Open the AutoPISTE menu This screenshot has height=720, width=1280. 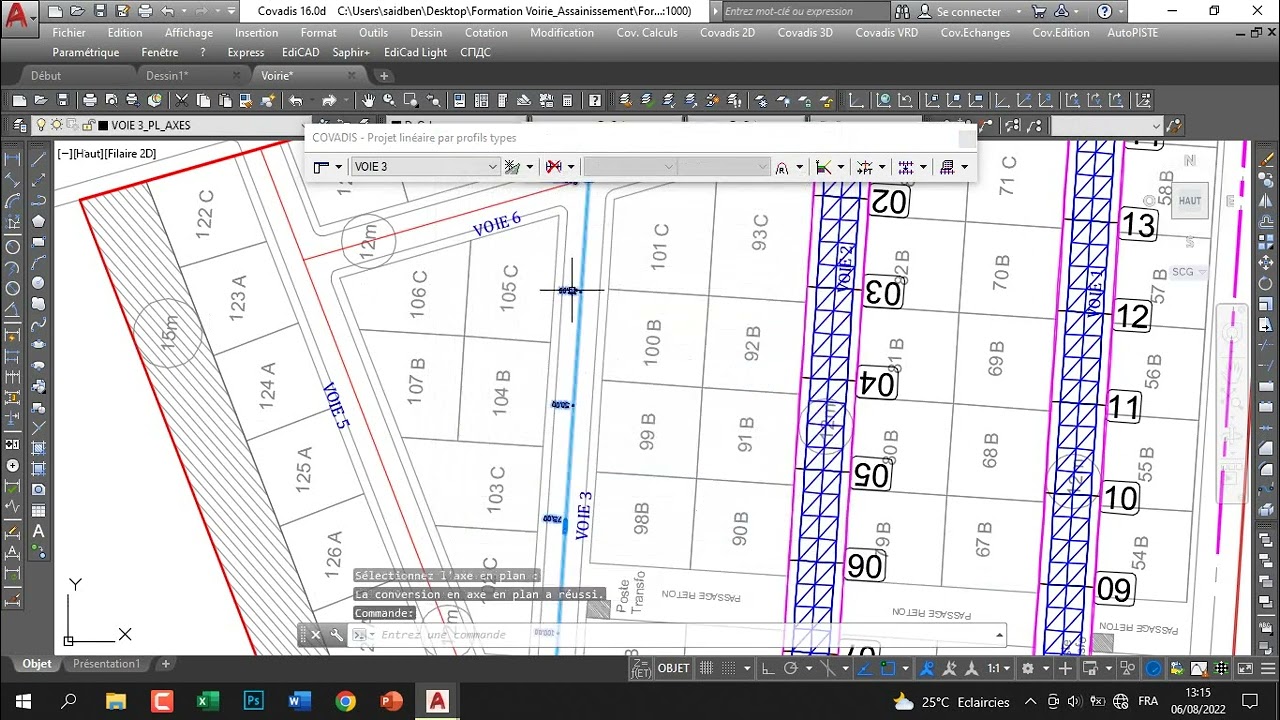[1133, 32]
